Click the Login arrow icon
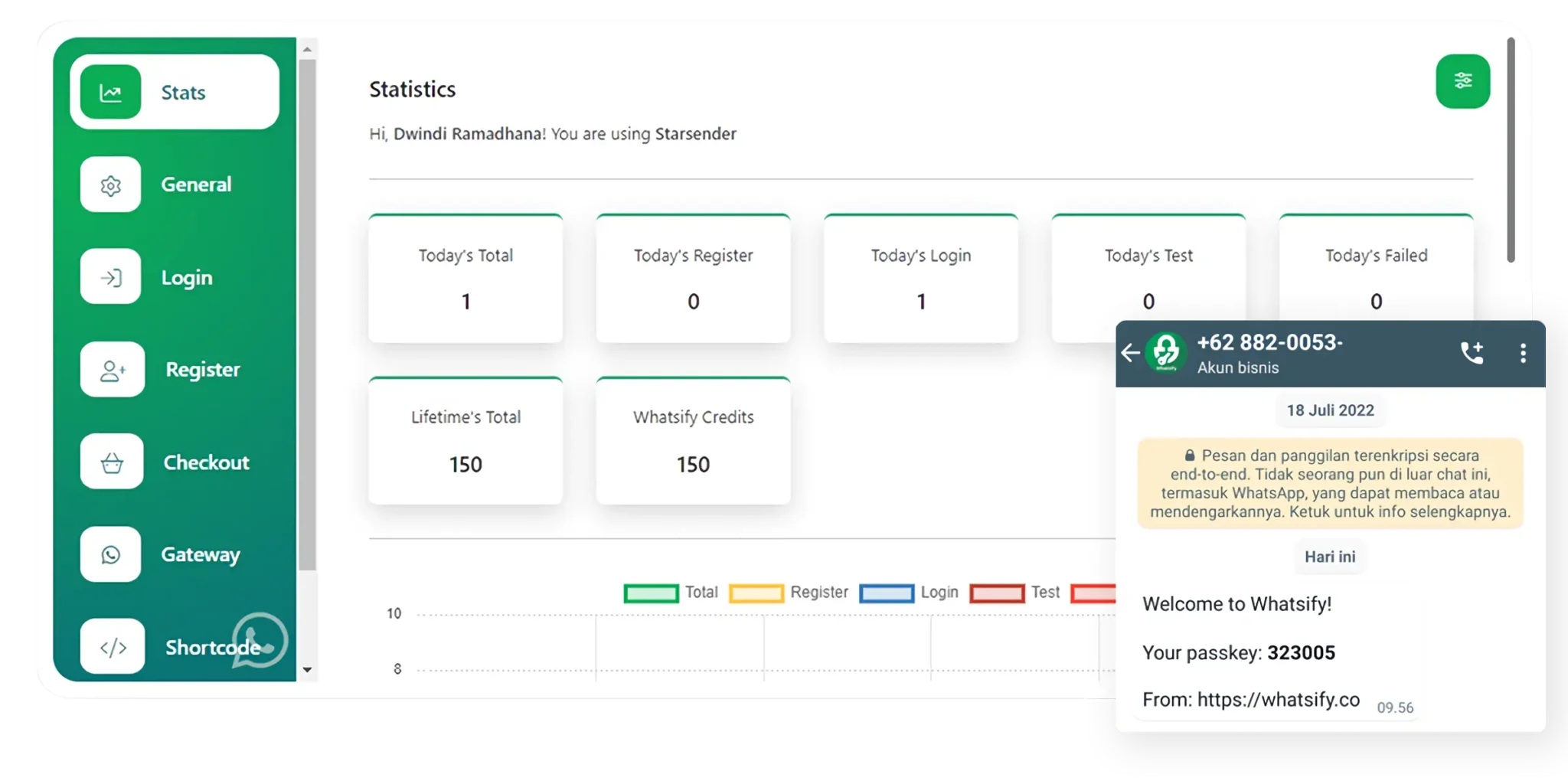 111,277
